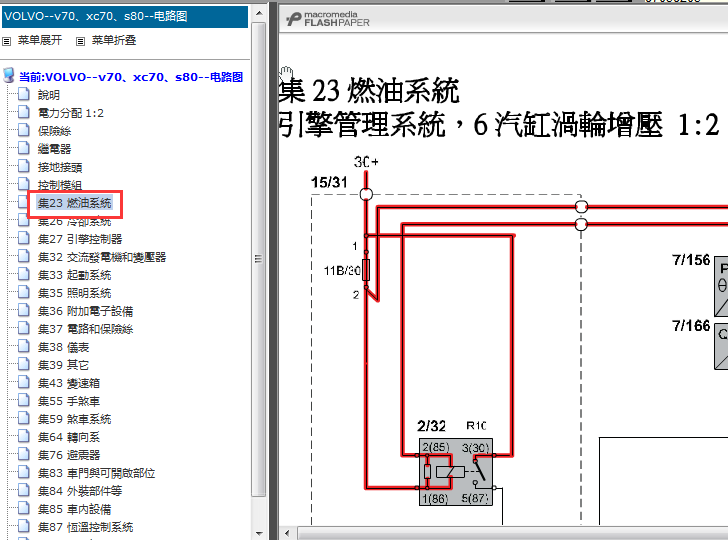Viewport: 728px width, 540px height.
Task: Open 集55 手煞車 entry
Action: pos(69,401)
